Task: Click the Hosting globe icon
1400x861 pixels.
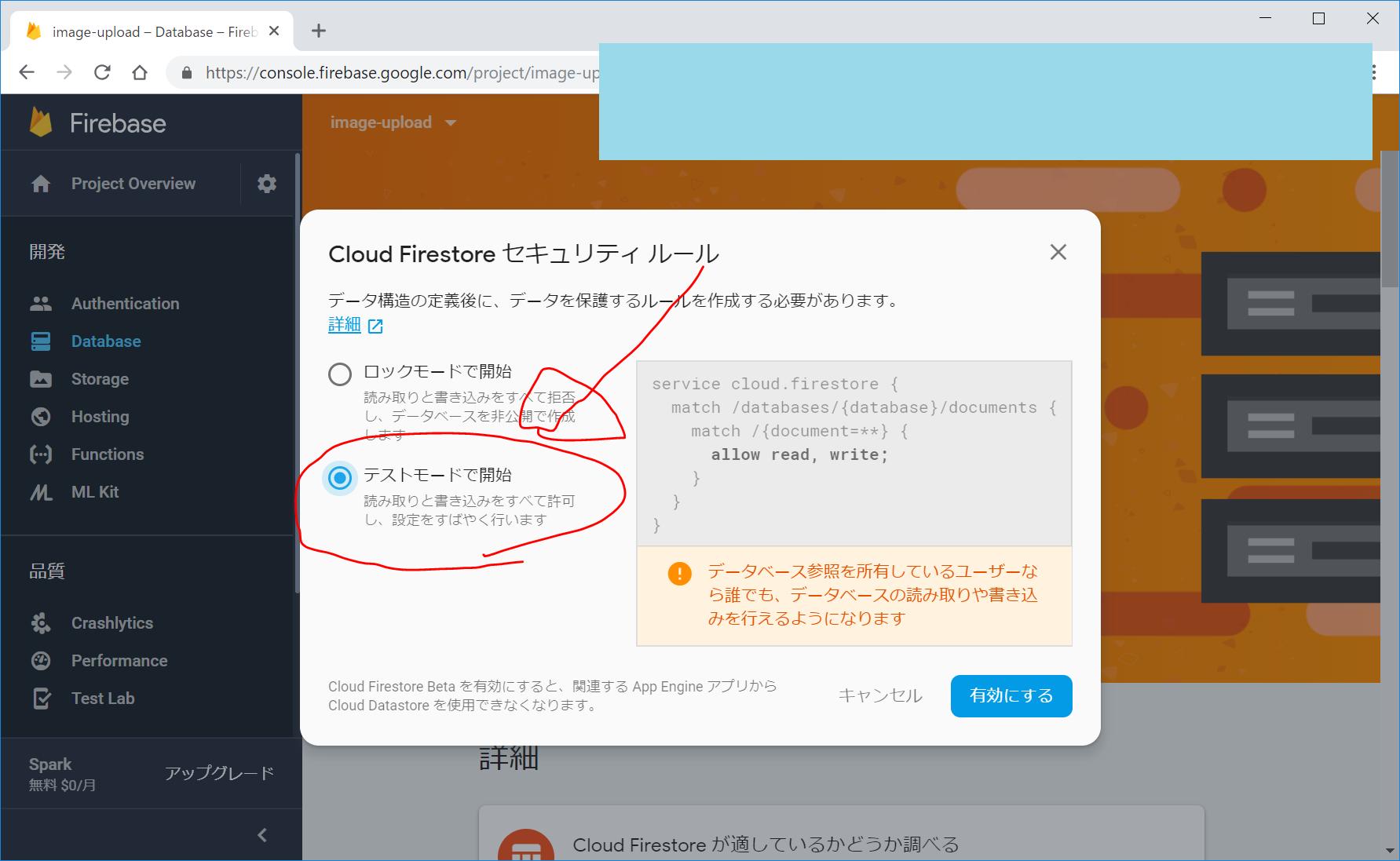Action: click(x=41, y=417)
